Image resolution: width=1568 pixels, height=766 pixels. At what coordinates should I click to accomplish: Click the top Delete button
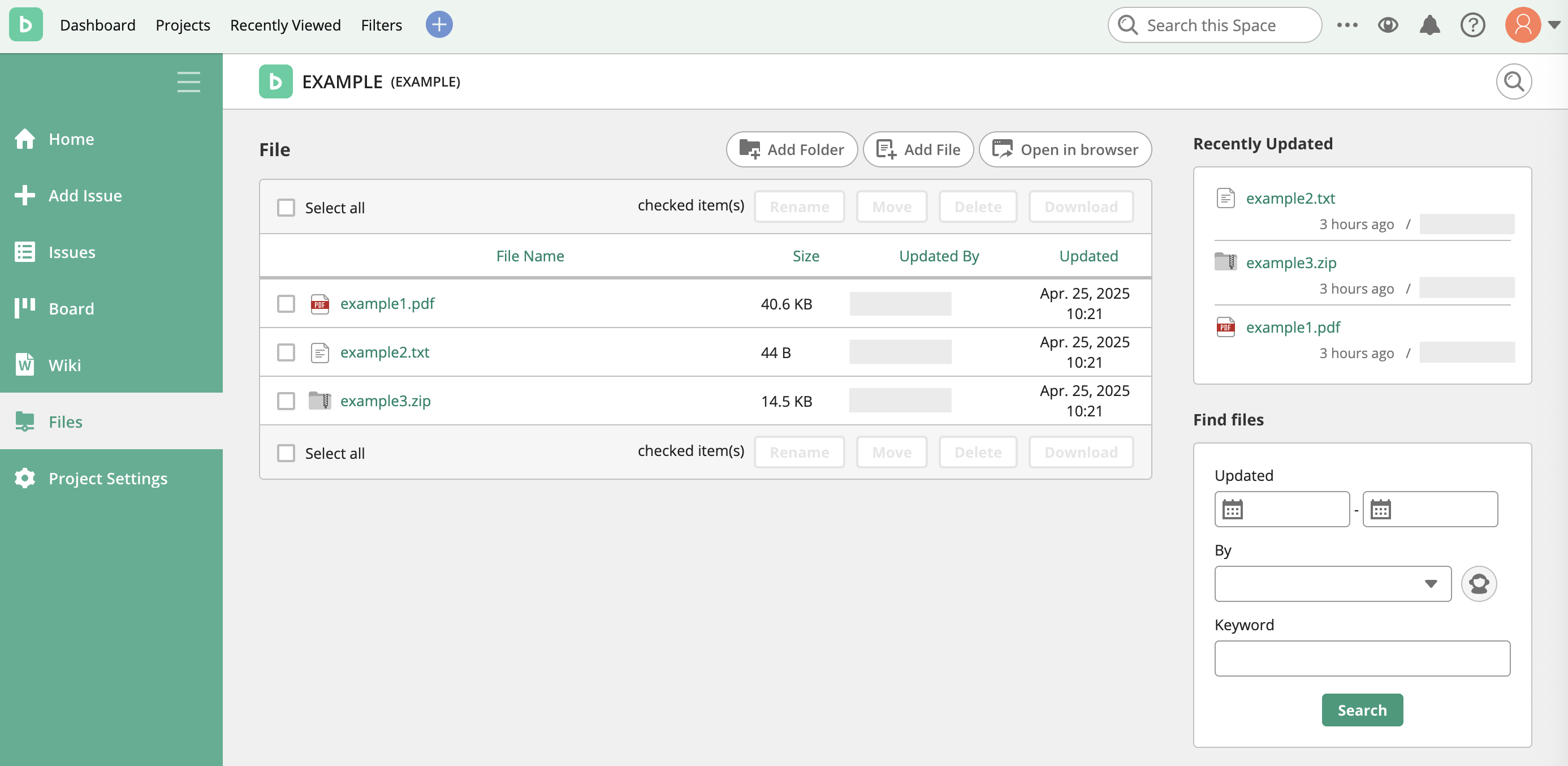click(x=978, y=207)
